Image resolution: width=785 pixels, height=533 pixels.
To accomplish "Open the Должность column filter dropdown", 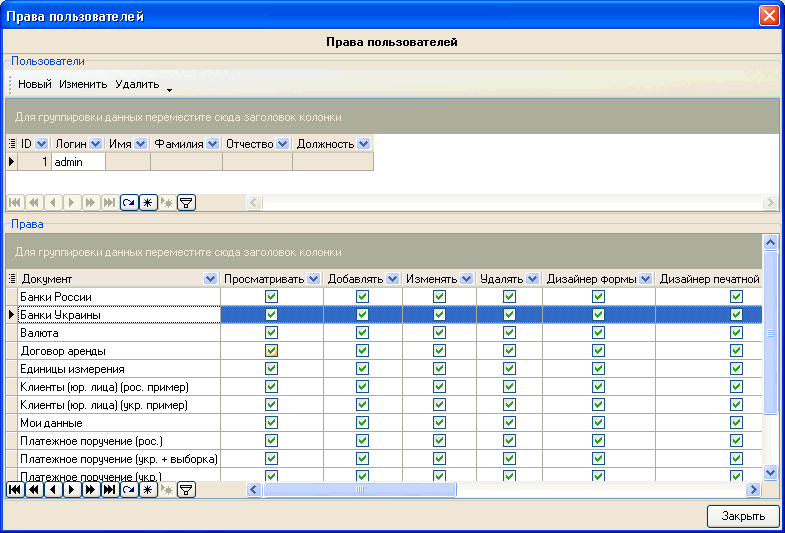I will tap(363, 144).
